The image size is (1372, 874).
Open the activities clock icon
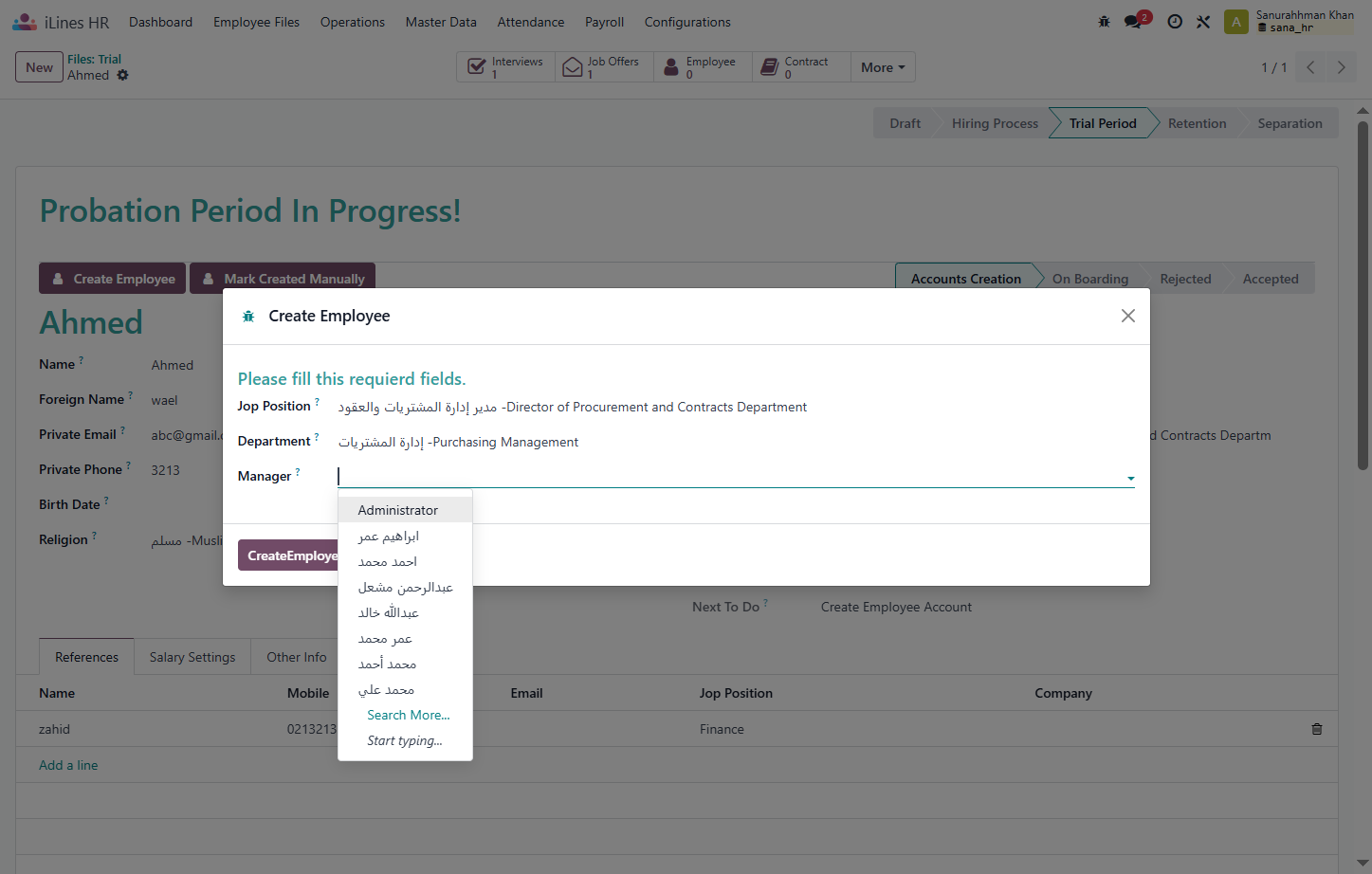[x=1175, y=21]
